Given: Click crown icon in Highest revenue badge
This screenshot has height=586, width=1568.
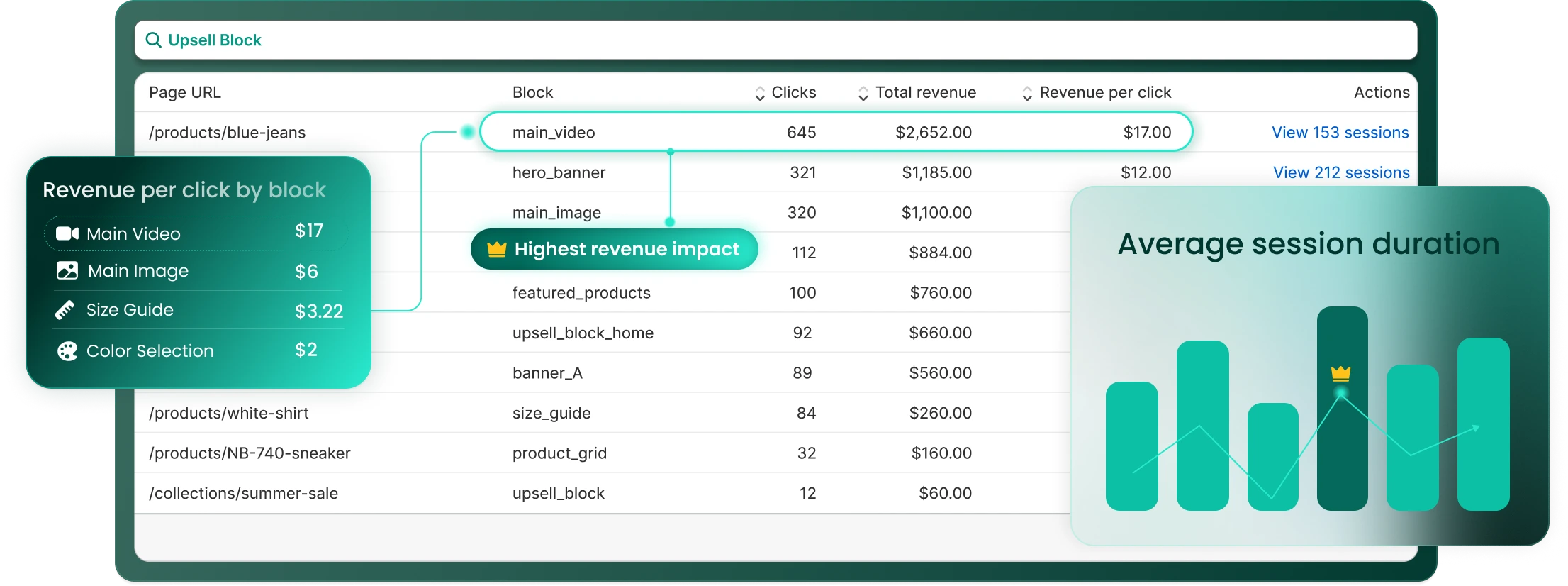Looking at the screenshot, I should 497,249.
